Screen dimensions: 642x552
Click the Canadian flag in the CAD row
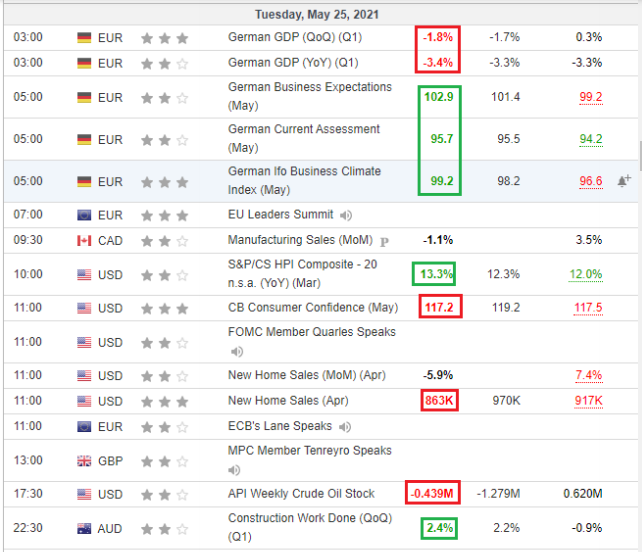pyautogui.click(x=84, y=240)
